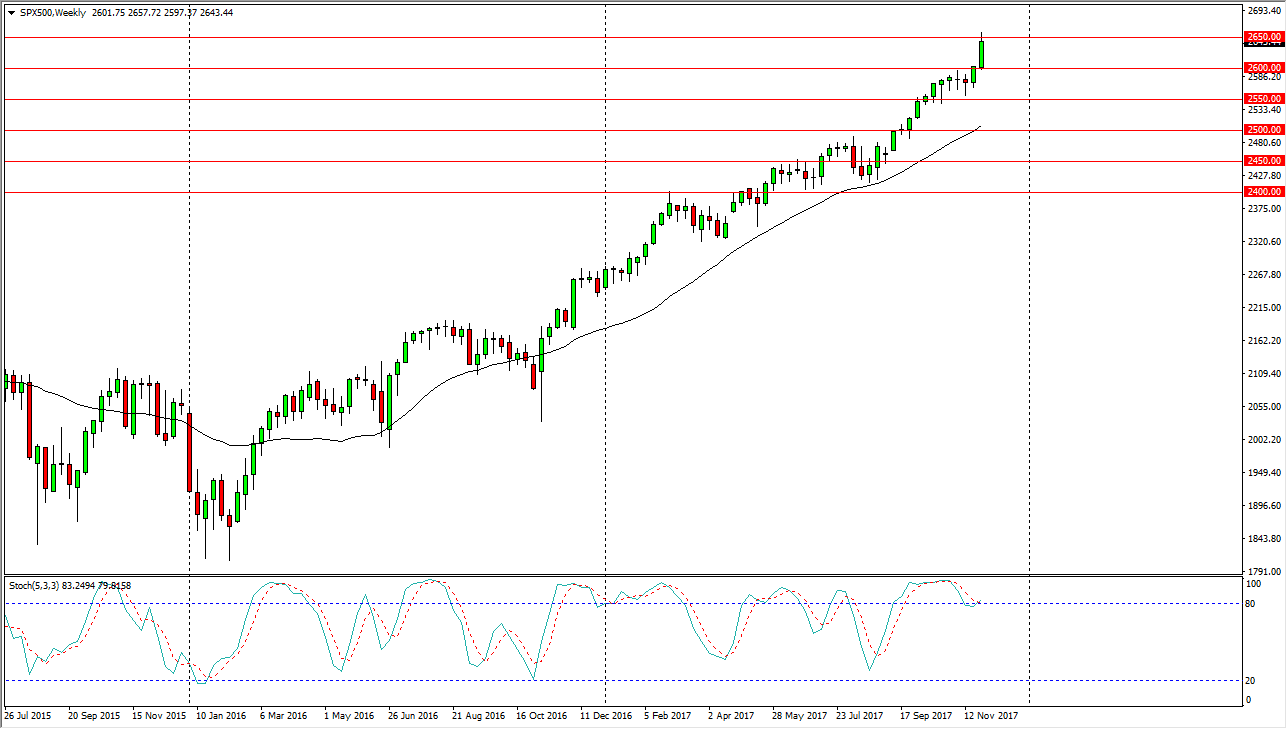1287x729 pixels.
Task: Click the 23 Jul 2017 date label
Action: [x=862, y=716]
